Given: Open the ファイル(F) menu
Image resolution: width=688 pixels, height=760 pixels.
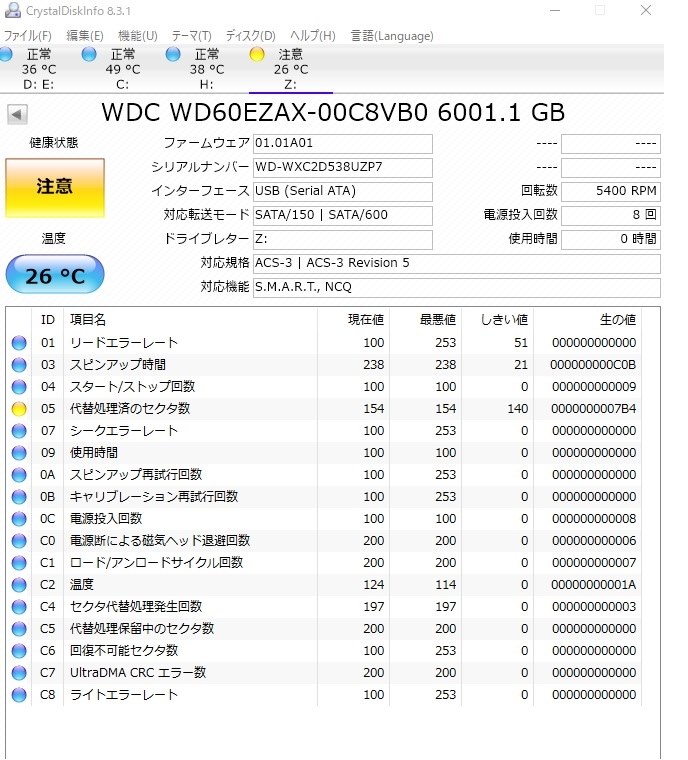Looking at the screenshot, I should (28, 36).
